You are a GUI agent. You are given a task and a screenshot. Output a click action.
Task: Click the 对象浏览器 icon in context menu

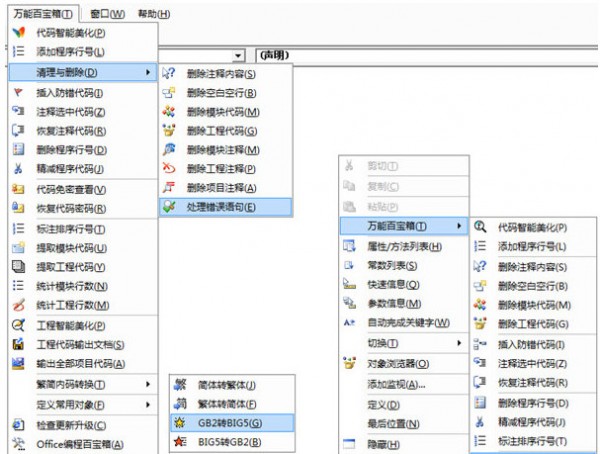350,363
